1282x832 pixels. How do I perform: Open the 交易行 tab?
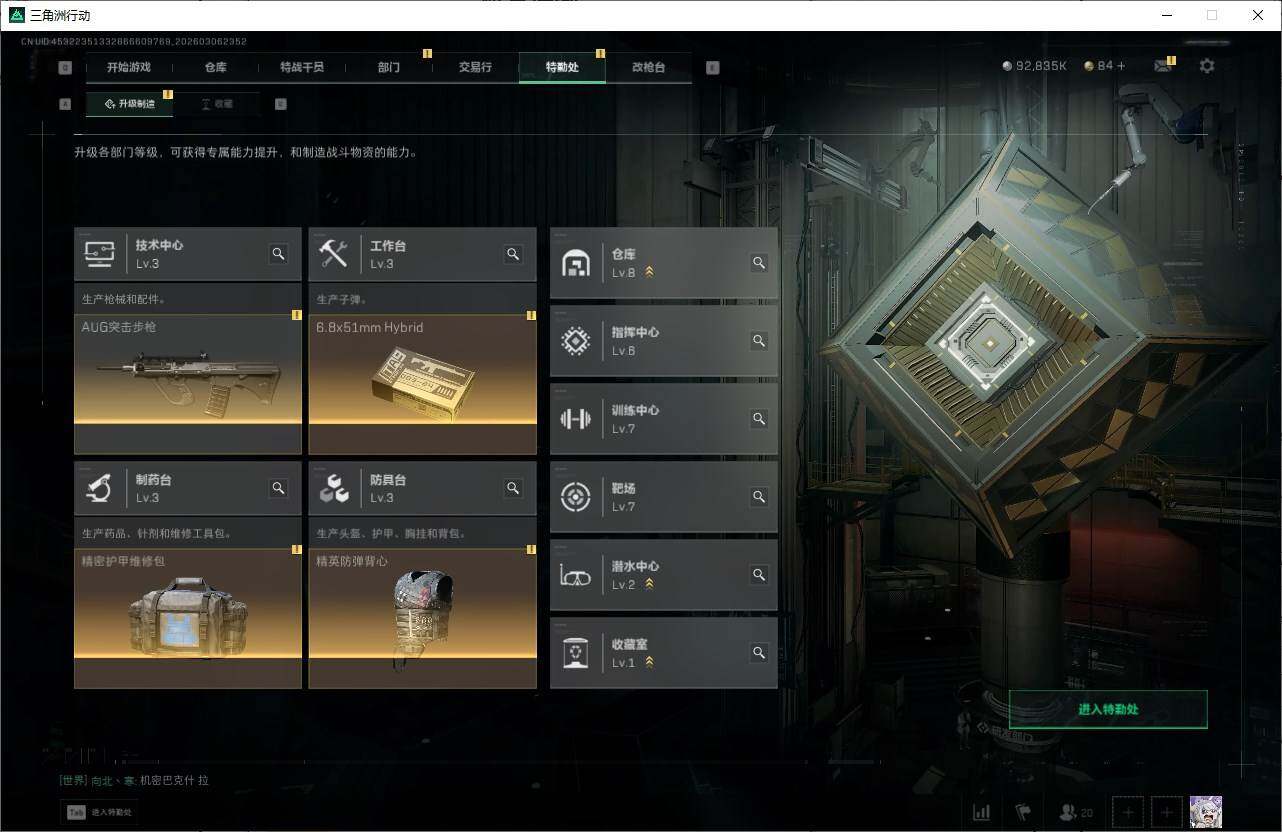[475, 67]
